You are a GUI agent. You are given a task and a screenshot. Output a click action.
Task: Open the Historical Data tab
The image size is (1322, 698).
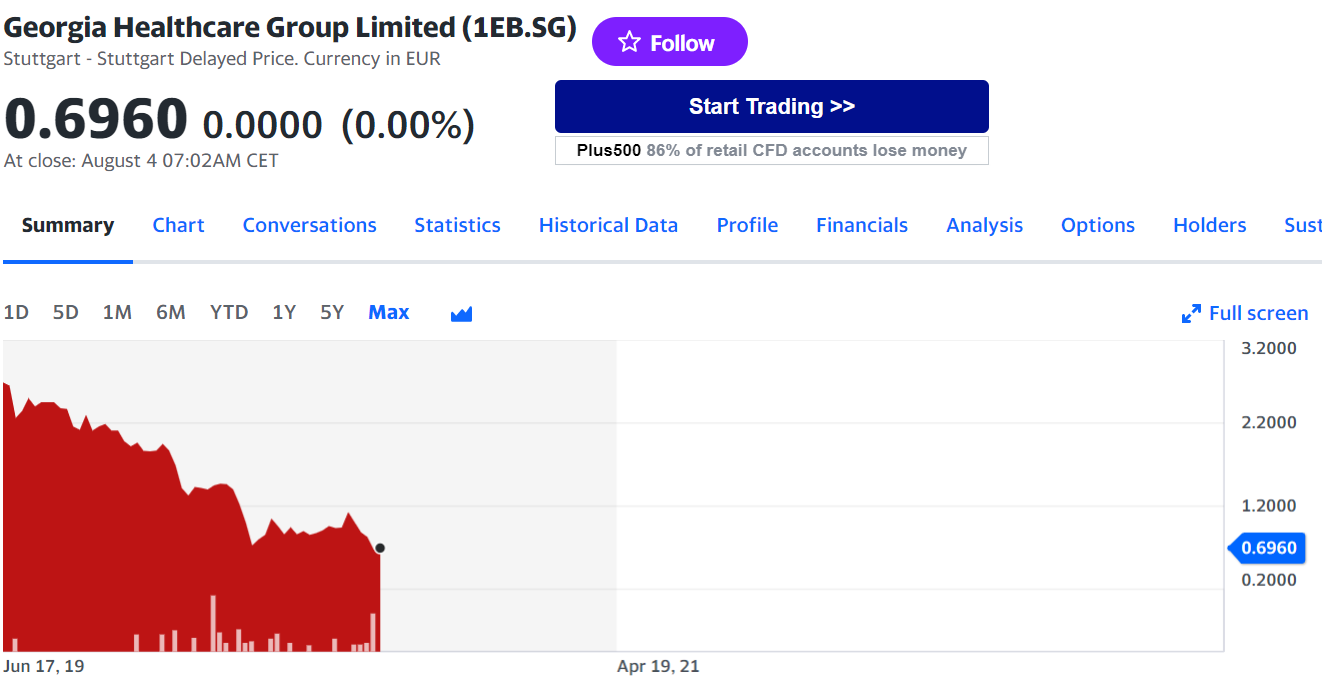(608, 225)
